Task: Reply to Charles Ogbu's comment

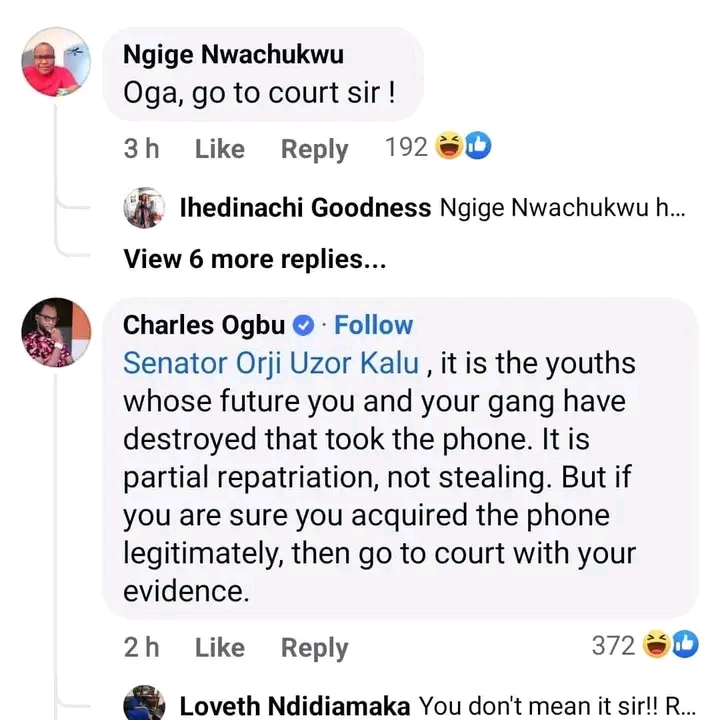Action: 314,647
